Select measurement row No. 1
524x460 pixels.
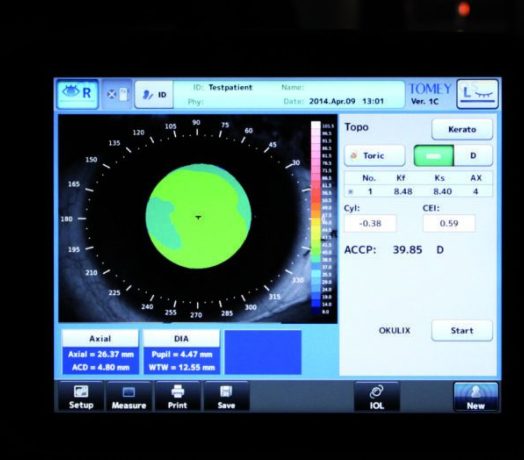click(418, 192)
